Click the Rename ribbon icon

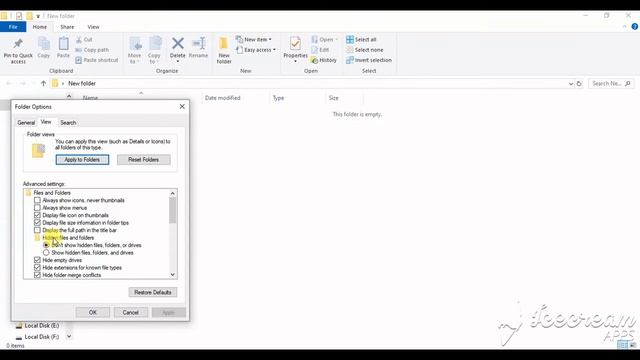point(198,43)
